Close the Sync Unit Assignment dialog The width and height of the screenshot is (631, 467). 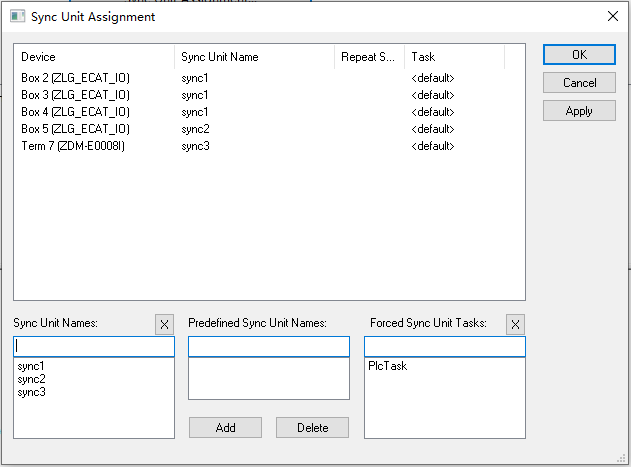click(x=612, y=17)
